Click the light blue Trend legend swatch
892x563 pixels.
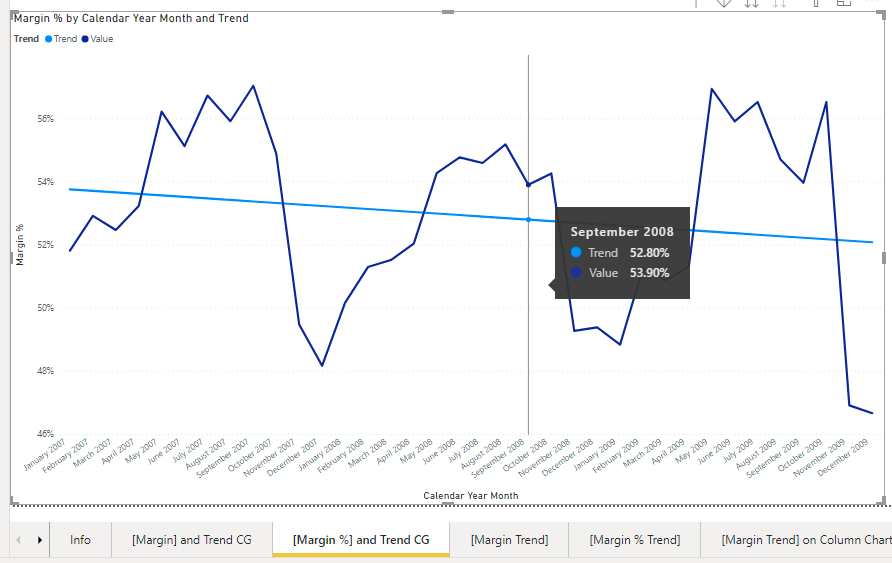click(48, 39)
